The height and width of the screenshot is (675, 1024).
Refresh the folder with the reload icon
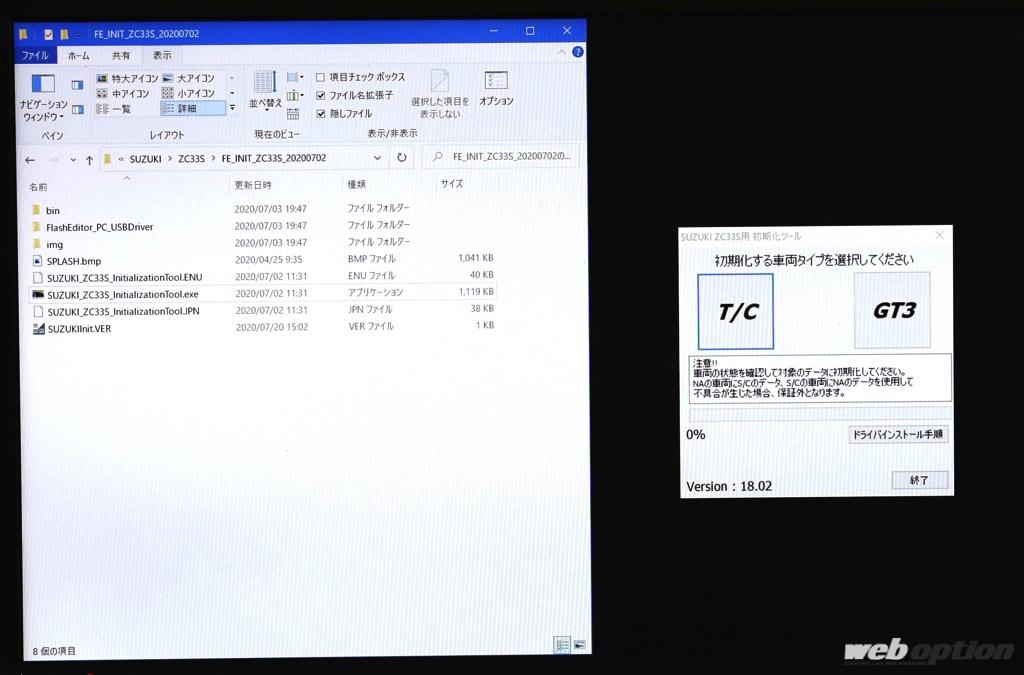402,158
